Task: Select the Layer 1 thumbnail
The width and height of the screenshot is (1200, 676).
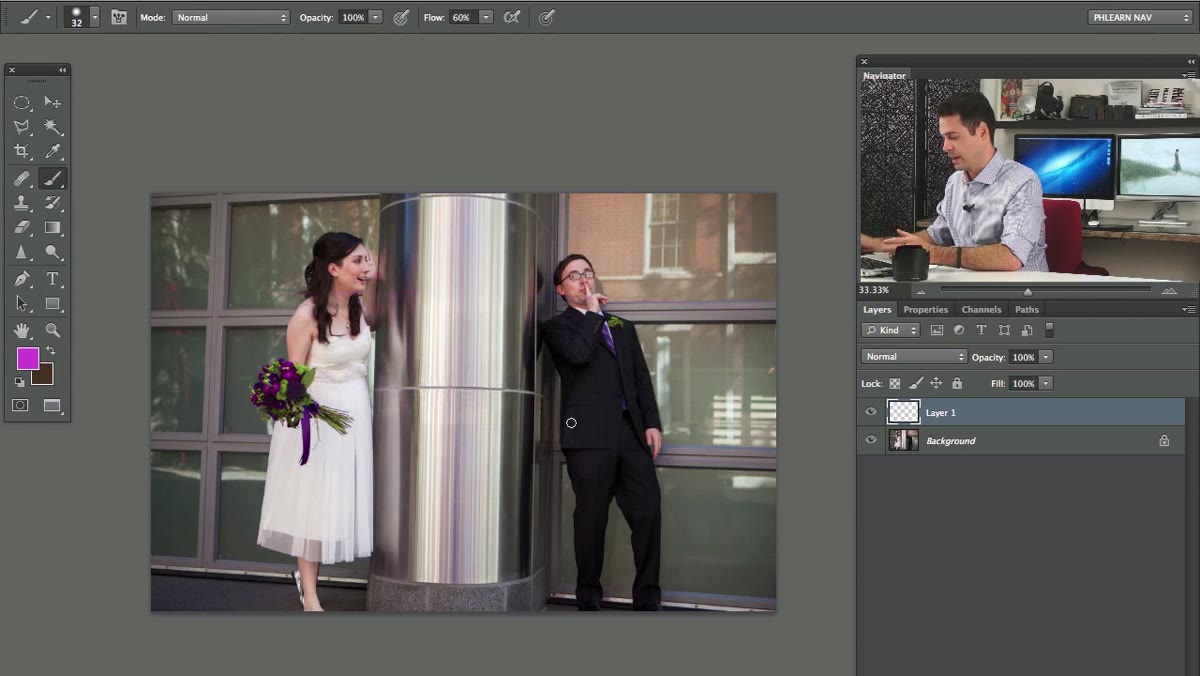Action: [903, 412]
